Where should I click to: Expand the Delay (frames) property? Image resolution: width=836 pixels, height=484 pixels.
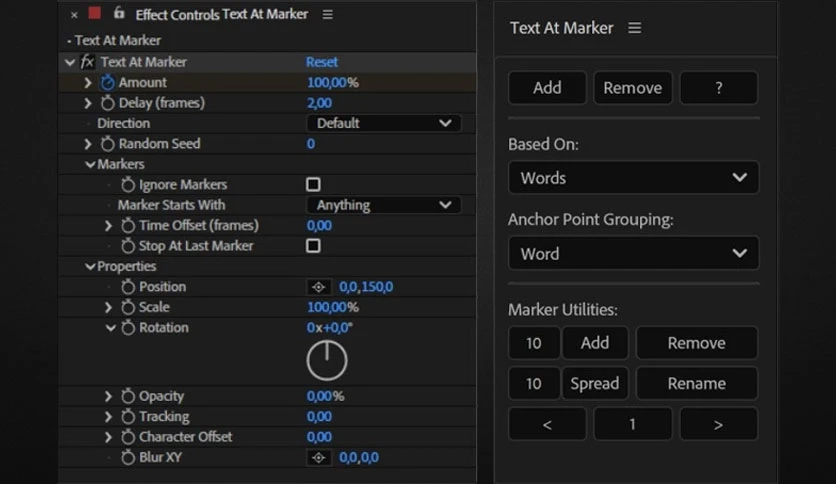[88, 103]
